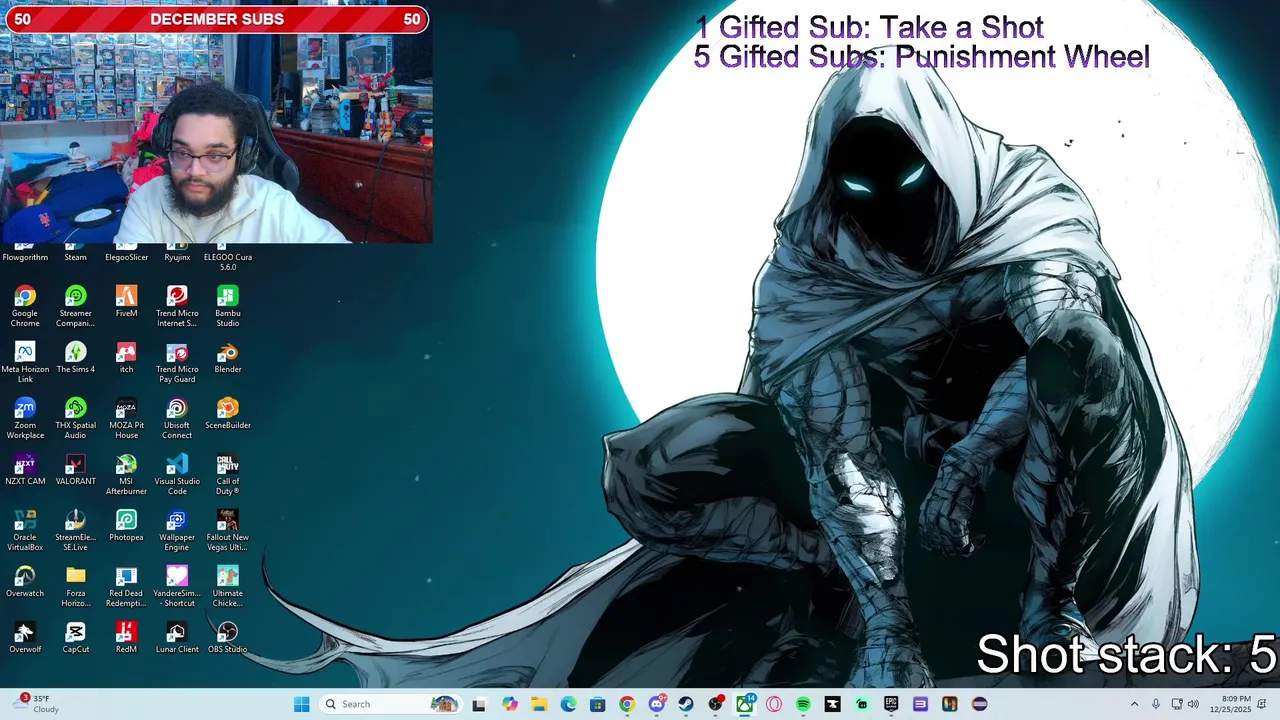Select the SceneBuilder desktop icon
The height and width of the screenshot is (720, 1280).
pyautogui.click(x=228, y=414)
